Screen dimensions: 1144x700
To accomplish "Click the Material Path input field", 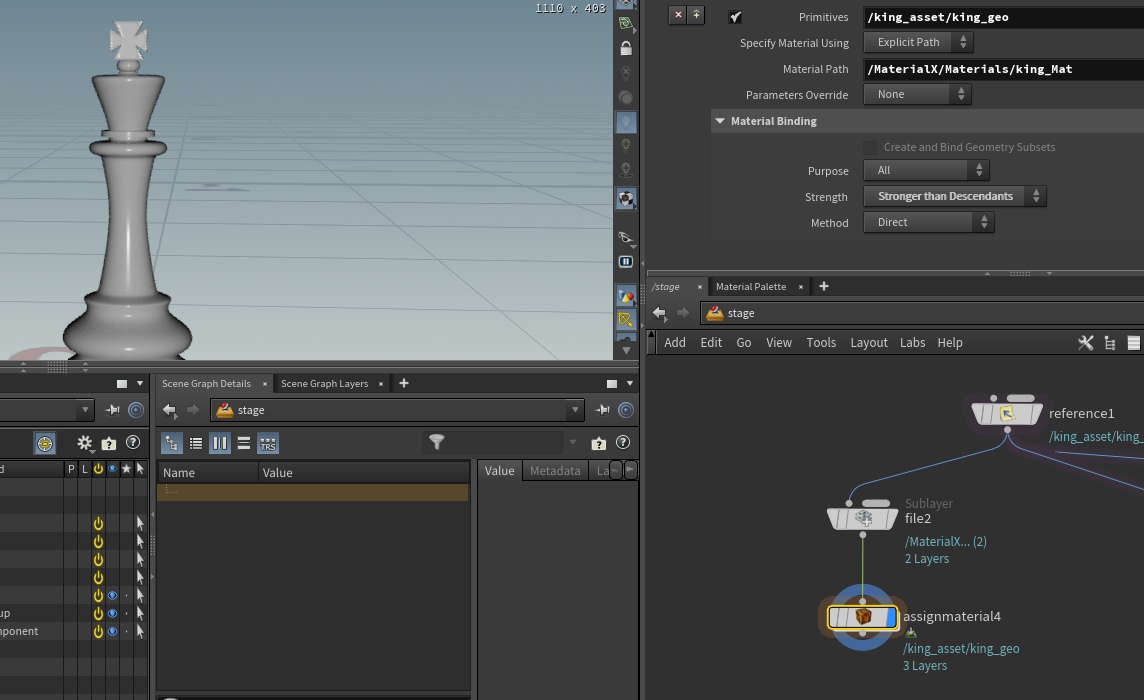I will point(1003,69).
